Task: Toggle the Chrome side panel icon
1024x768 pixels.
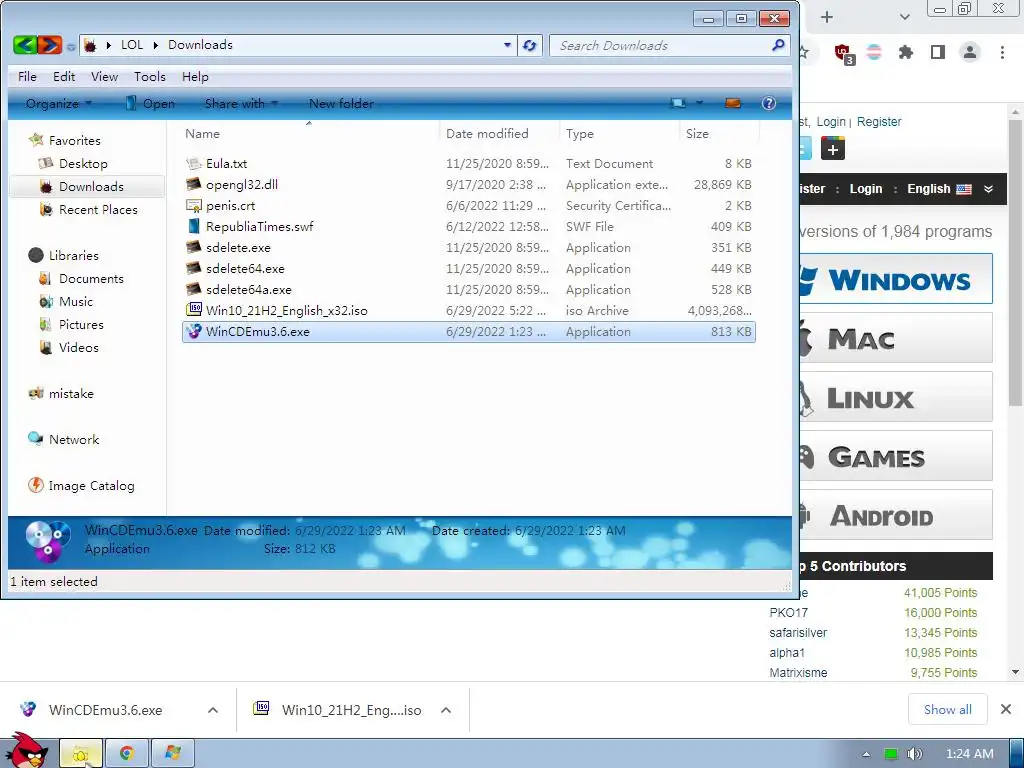Action: (938, 52)
